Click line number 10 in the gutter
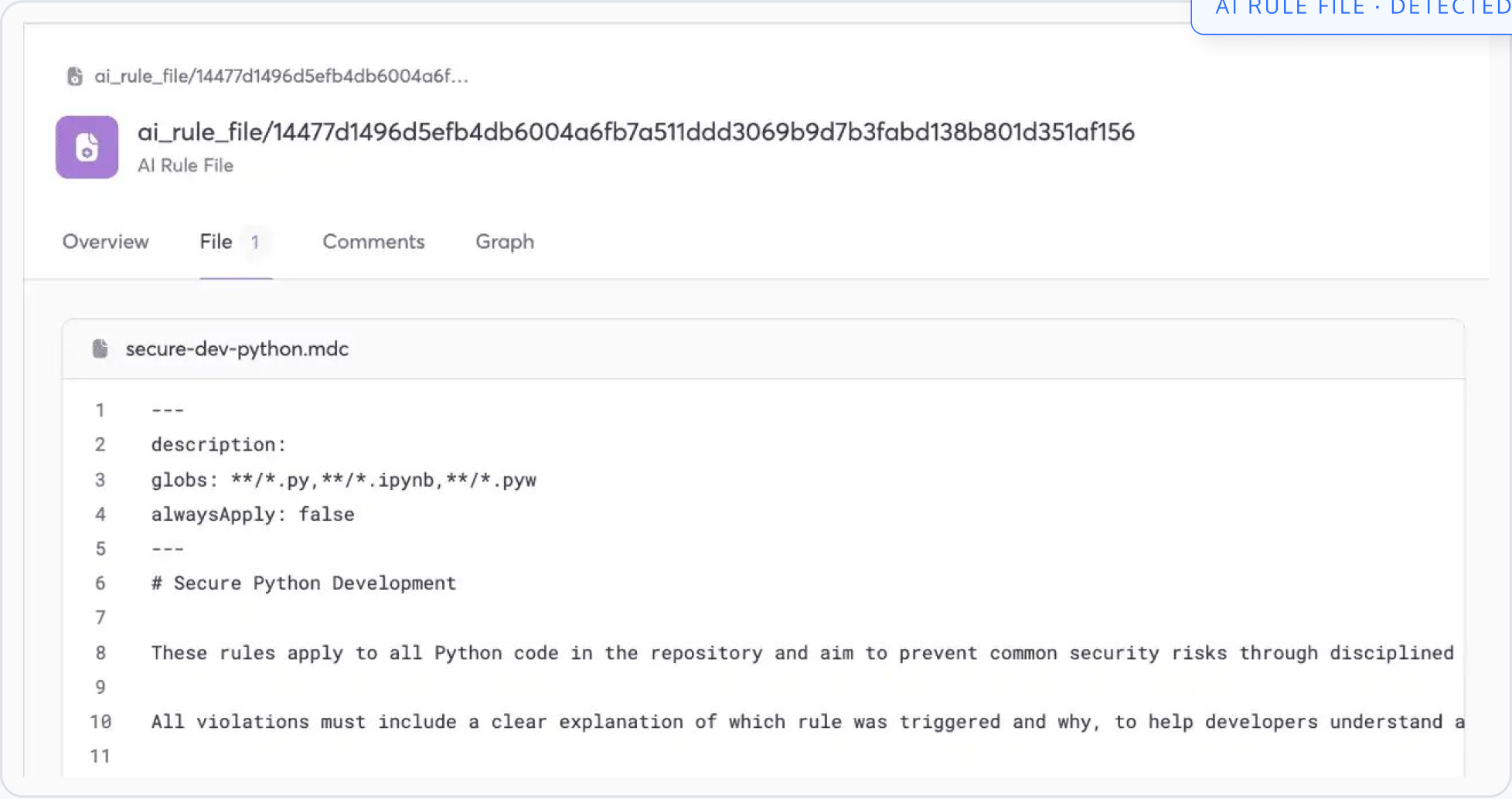Screen dimensions: 1512x799 tap(100, 722)
